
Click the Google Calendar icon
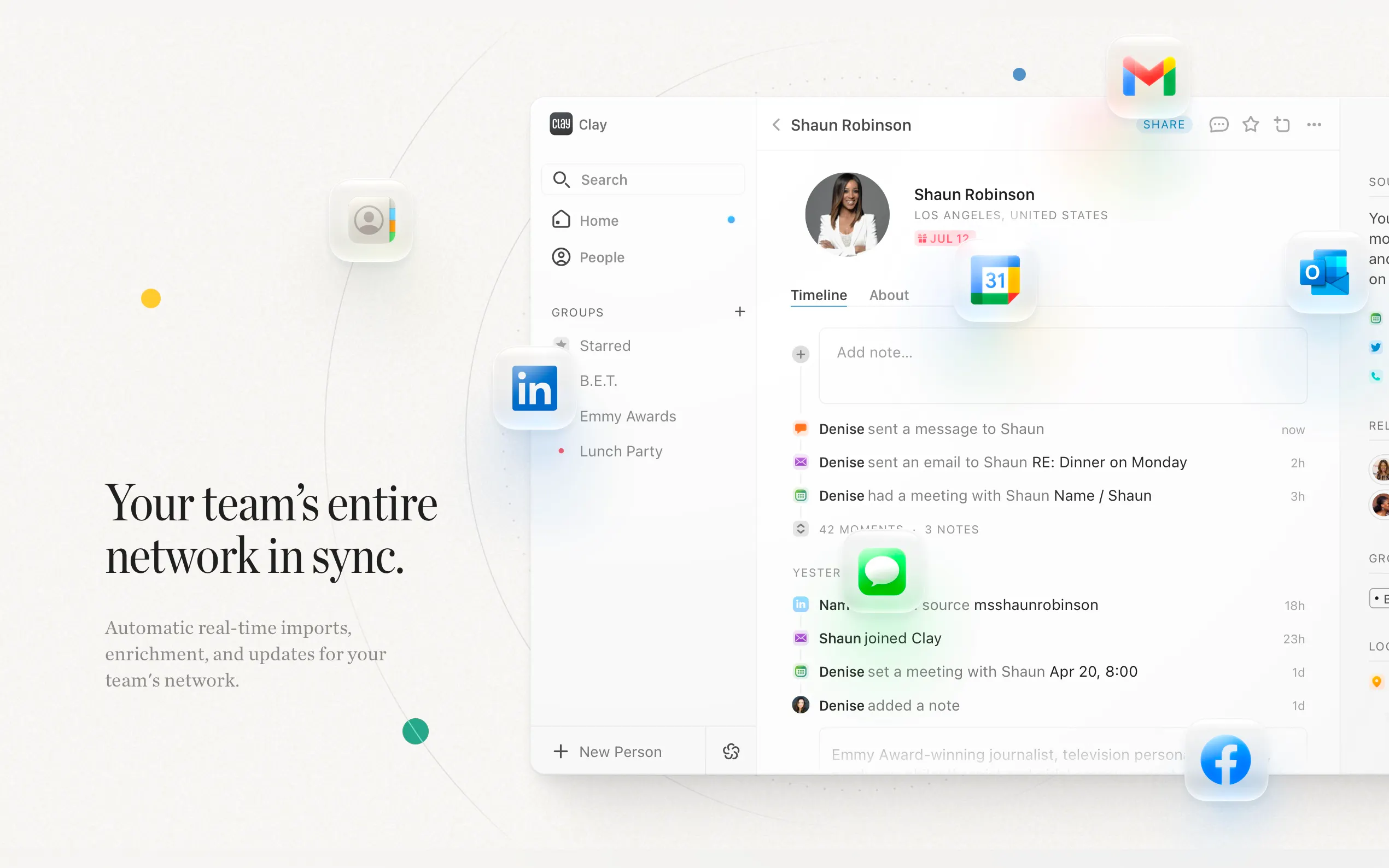point(995,280)
